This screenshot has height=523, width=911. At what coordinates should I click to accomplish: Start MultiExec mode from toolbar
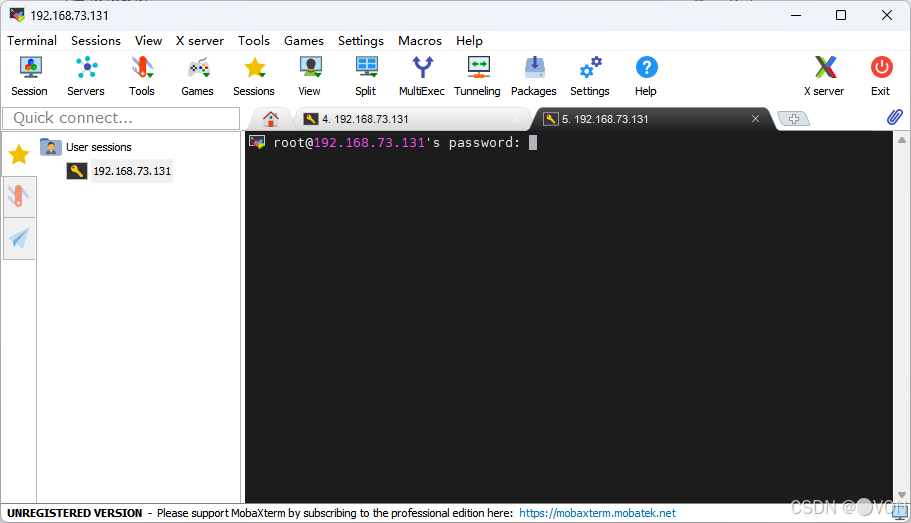pos(422,76)
